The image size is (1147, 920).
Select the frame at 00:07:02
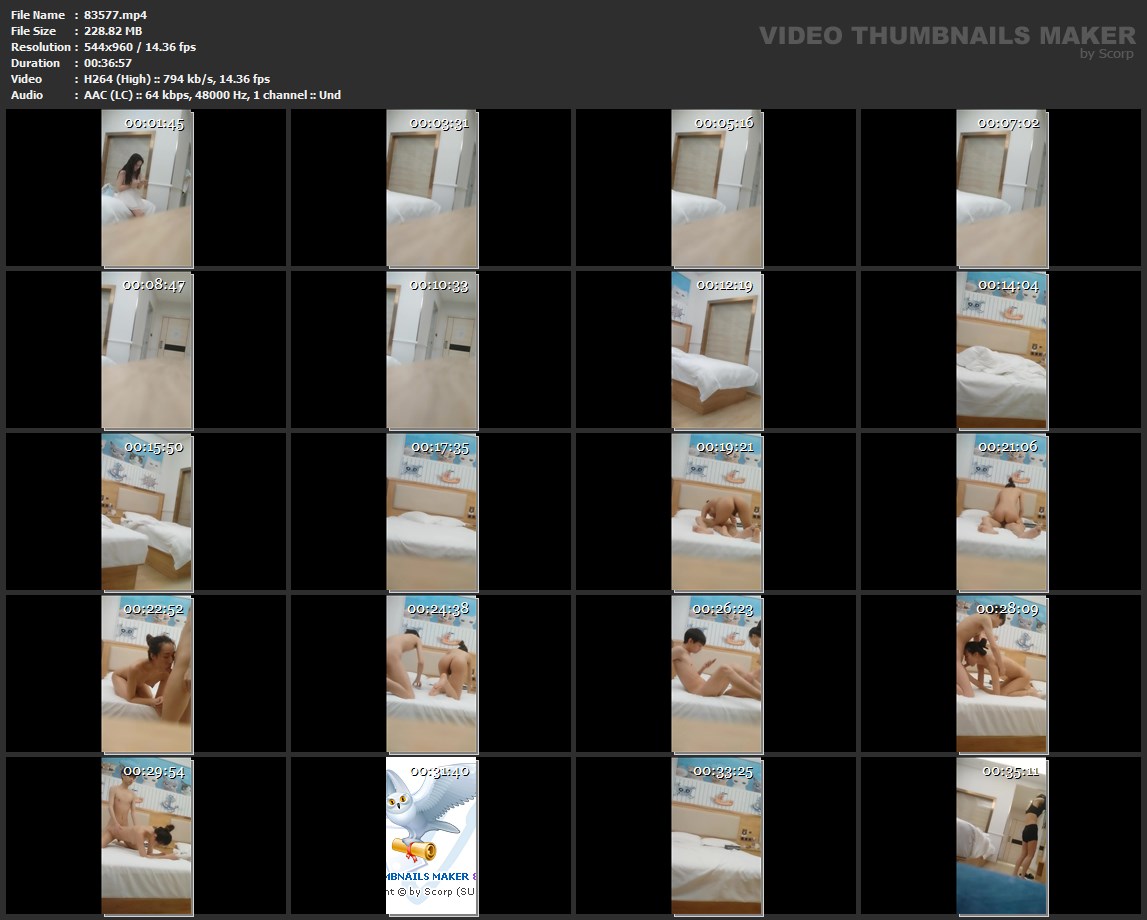[x=1001, y=188]
